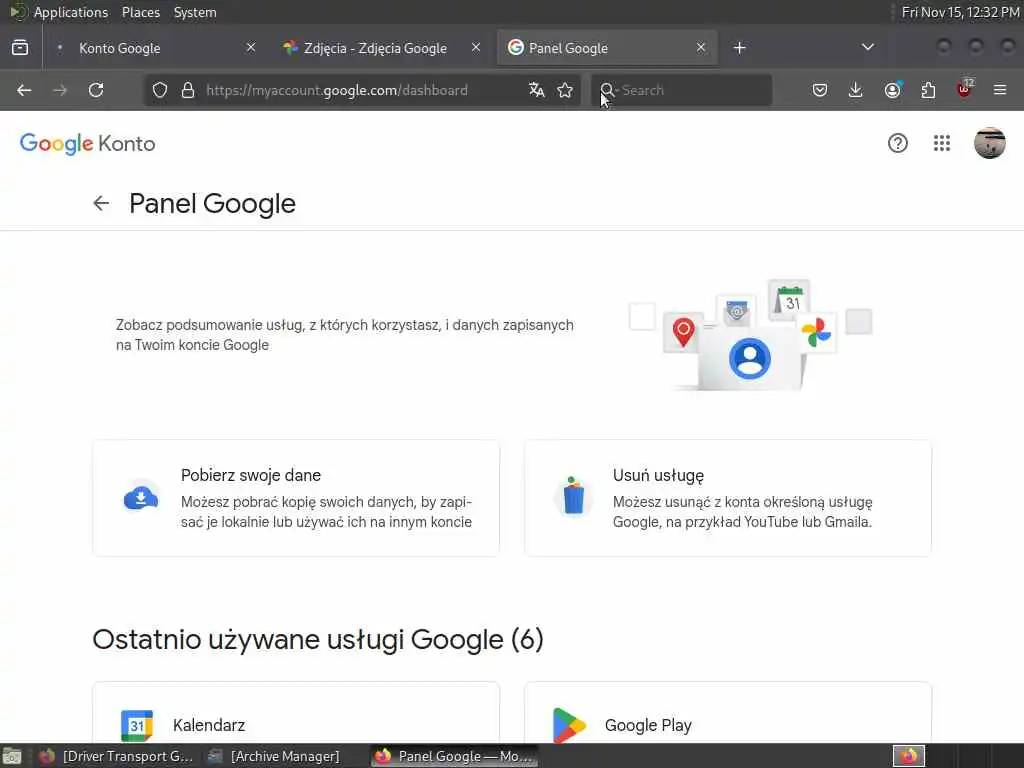Click the Firefox tray icon in the bottom panel
This screenshot has height=768, width=1024.
point(909,756)
